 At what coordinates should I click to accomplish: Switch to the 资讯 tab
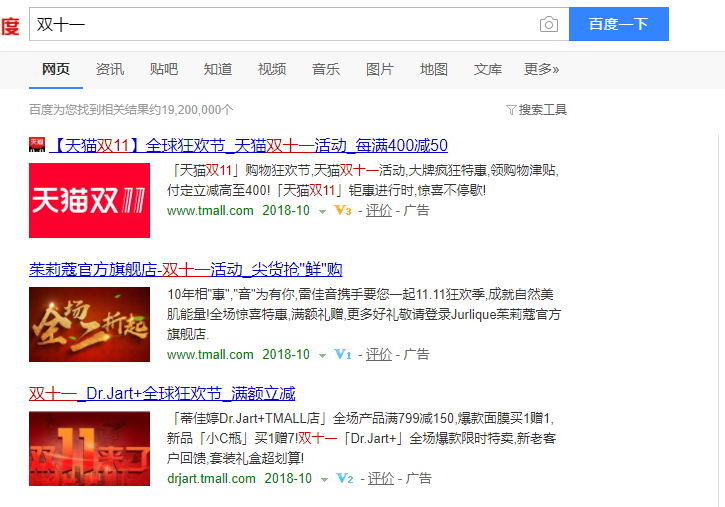point(110,69)
